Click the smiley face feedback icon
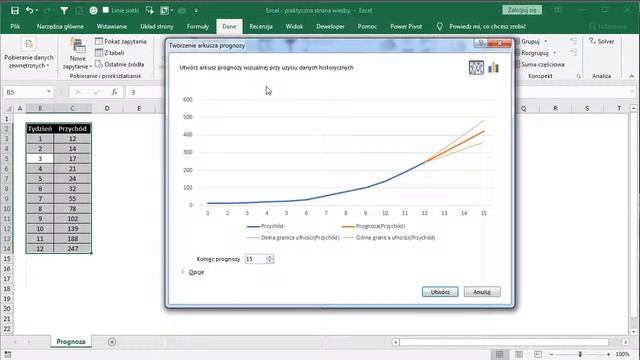This screenshot has width=640, height=360. click(93, 10)
